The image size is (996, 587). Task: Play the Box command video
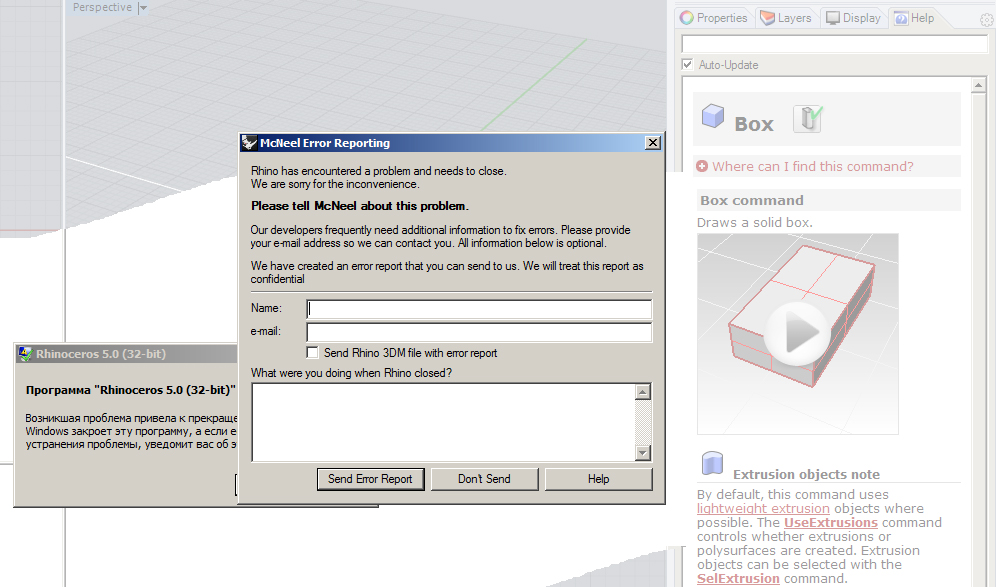pyautogui.click(x=797, y=334)
